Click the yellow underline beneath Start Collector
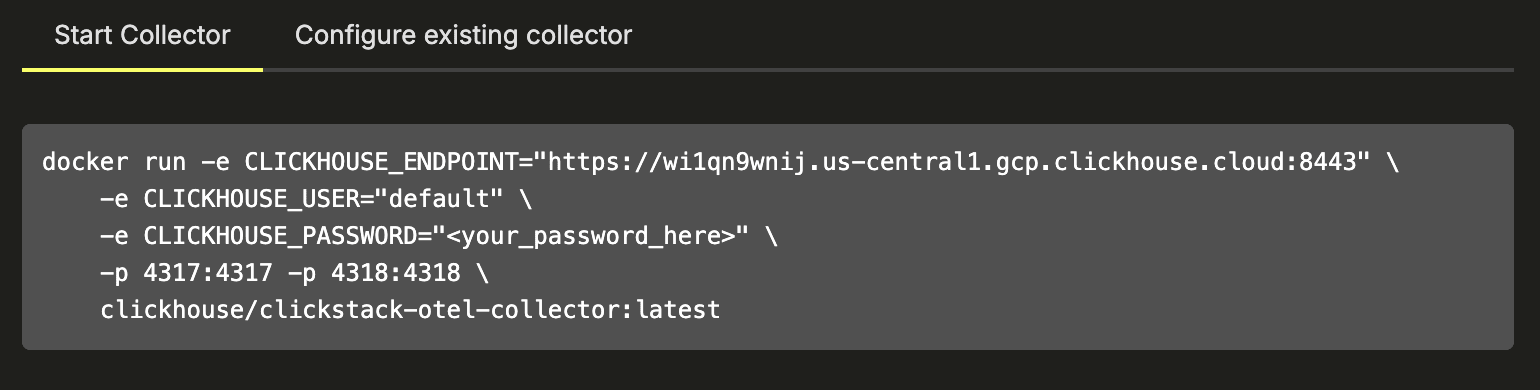 (x=142, y=70)
